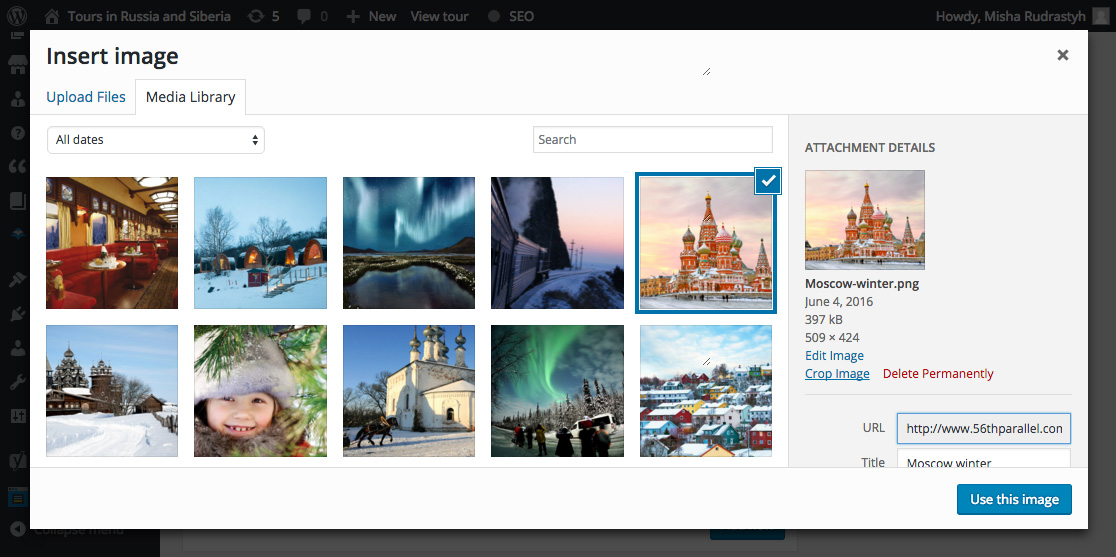Click the plus icon for New
The width and height of the screenshot is (1116, 557).
[x=352, y=16]
